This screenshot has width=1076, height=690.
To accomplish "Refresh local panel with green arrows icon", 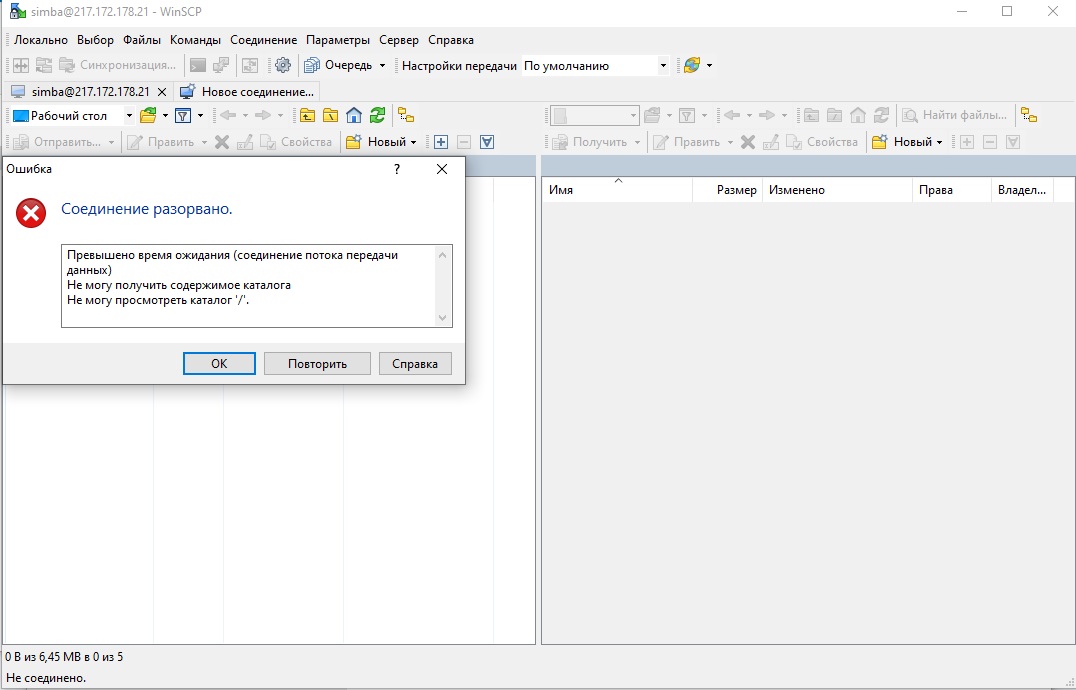I will [x=377, y=116].
